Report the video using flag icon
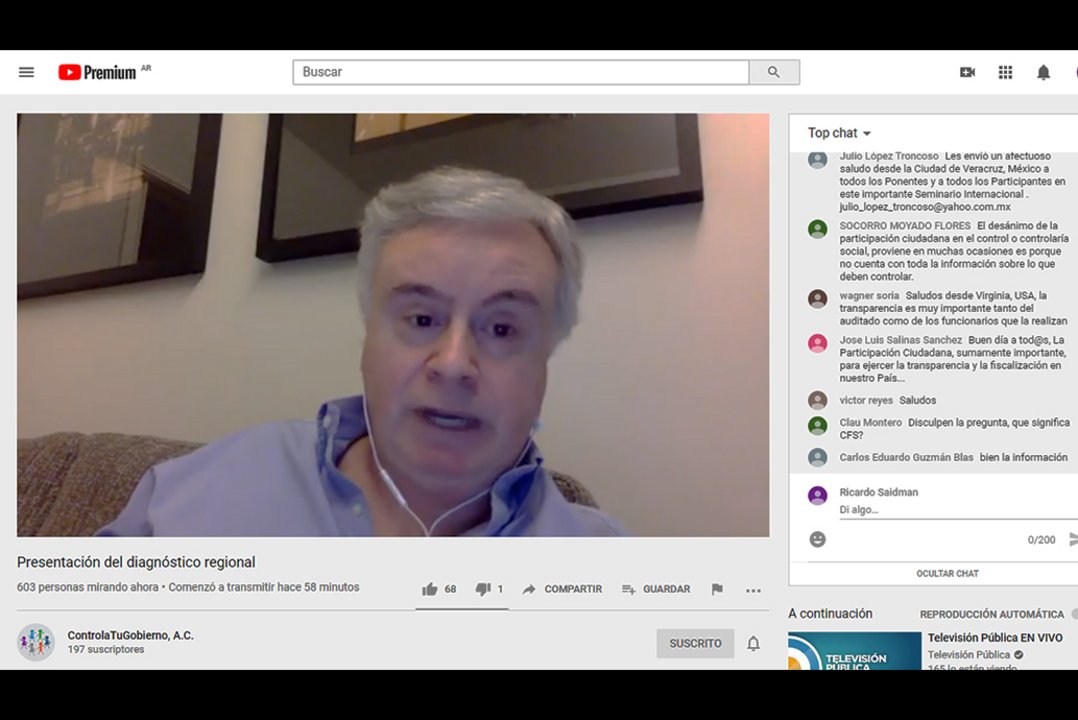 click(717, 589)
